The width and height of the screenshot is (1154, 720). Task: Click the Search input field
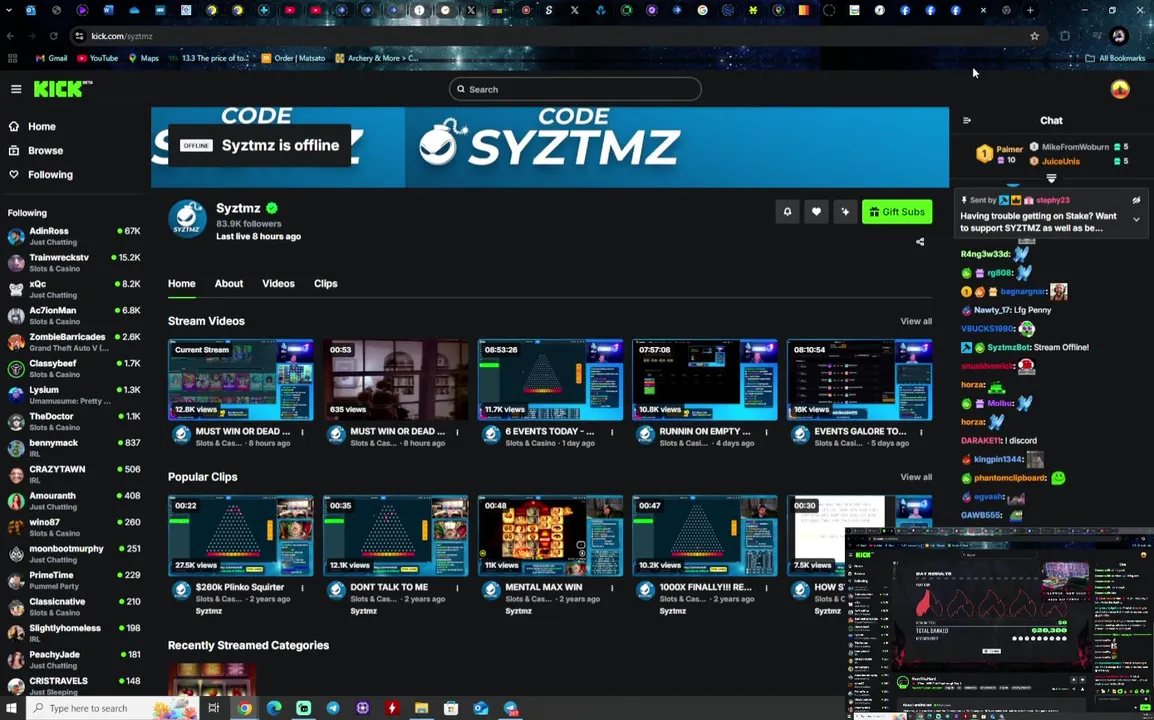[575, 89]
